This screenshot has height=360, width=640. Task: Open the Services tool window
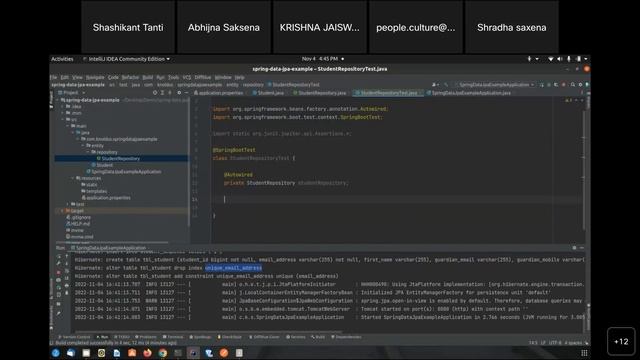pos(296,337)
